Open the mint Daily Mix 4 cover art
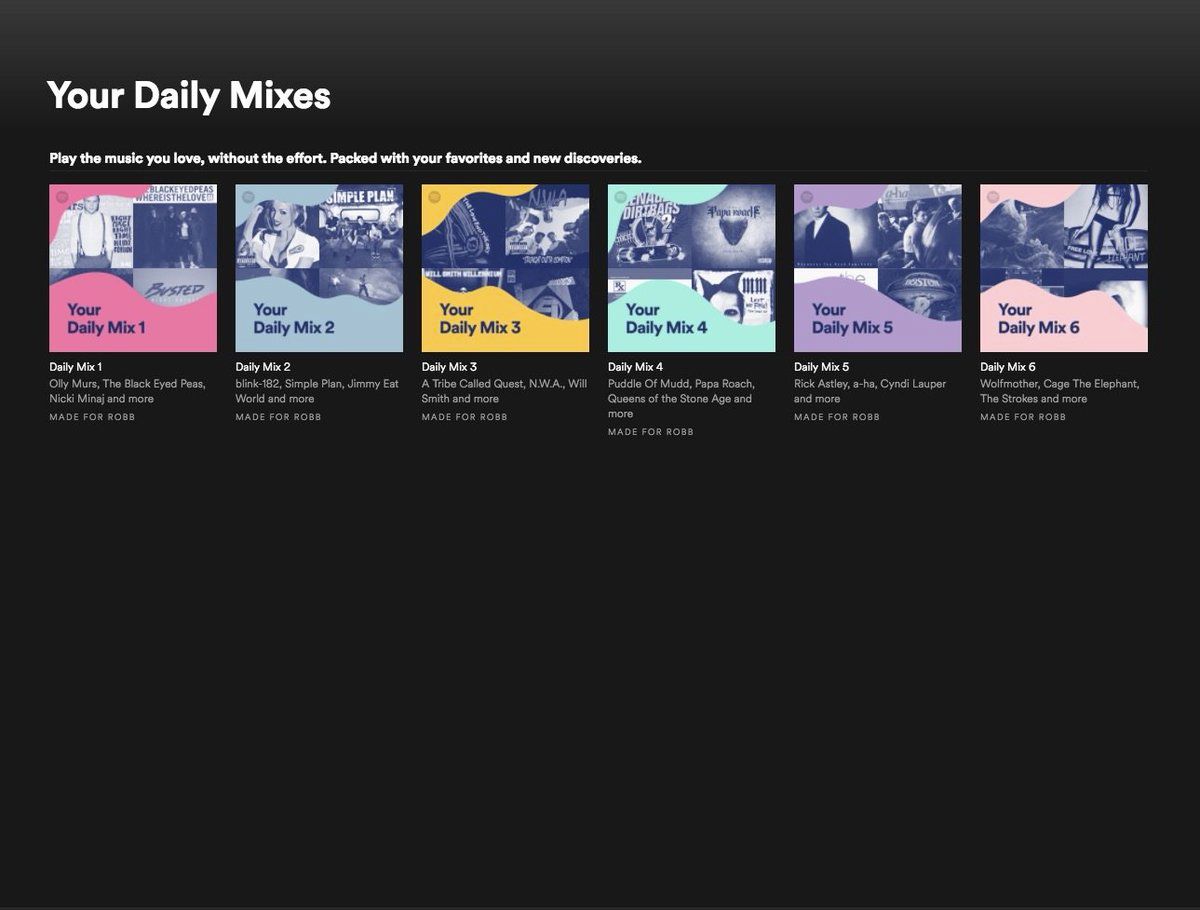This screenshot has width=1200, height=910. point(691,268)
